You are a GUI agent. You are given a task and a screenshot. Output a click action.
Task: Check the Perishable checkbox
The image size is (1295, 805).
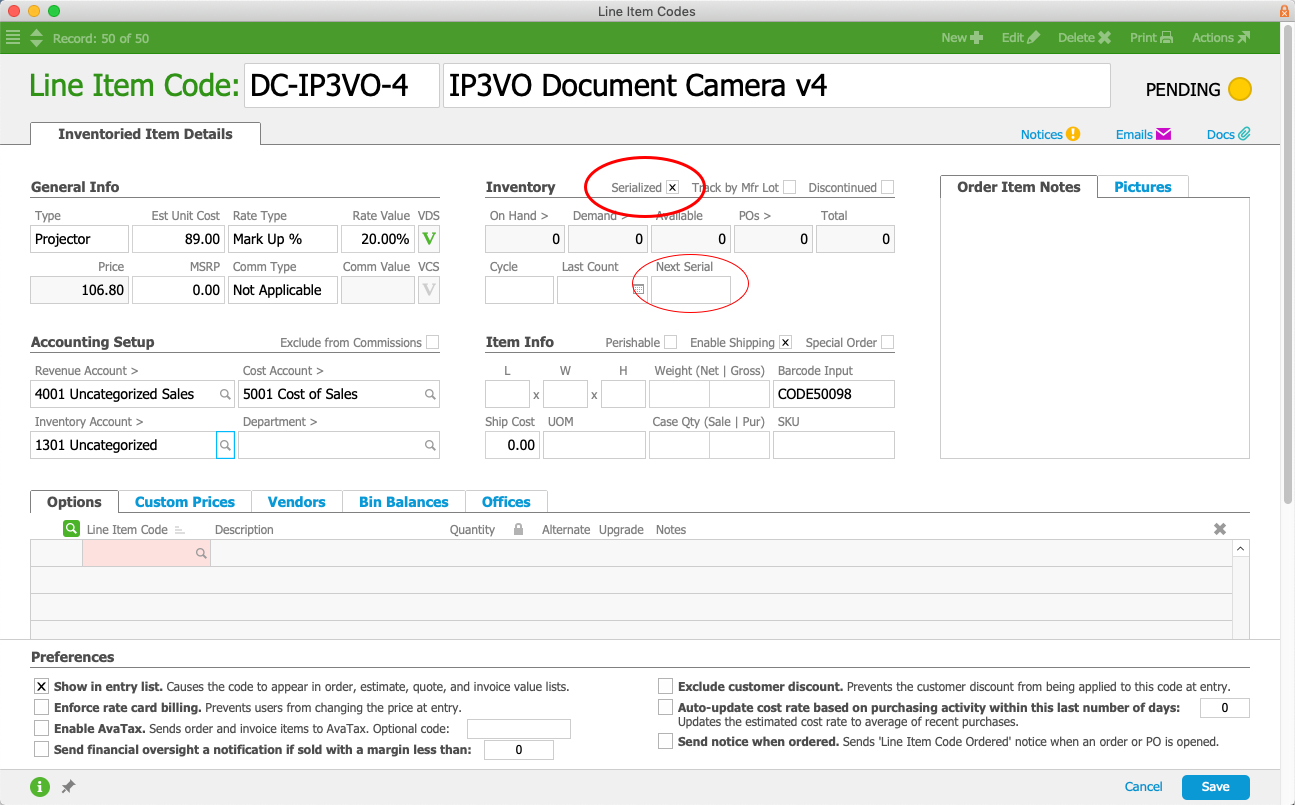pyautogui.click(x=671, y=342)
